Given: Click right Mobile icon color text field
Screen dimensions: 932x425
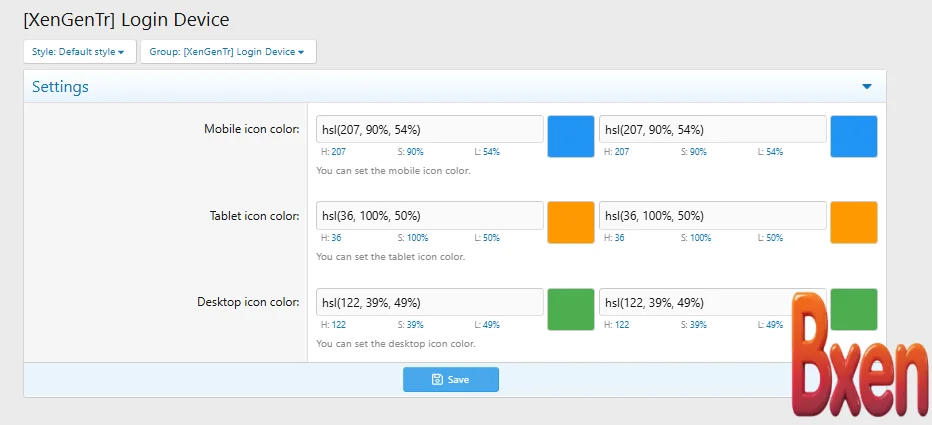Looking at the screenshot, I should [712, 130].
